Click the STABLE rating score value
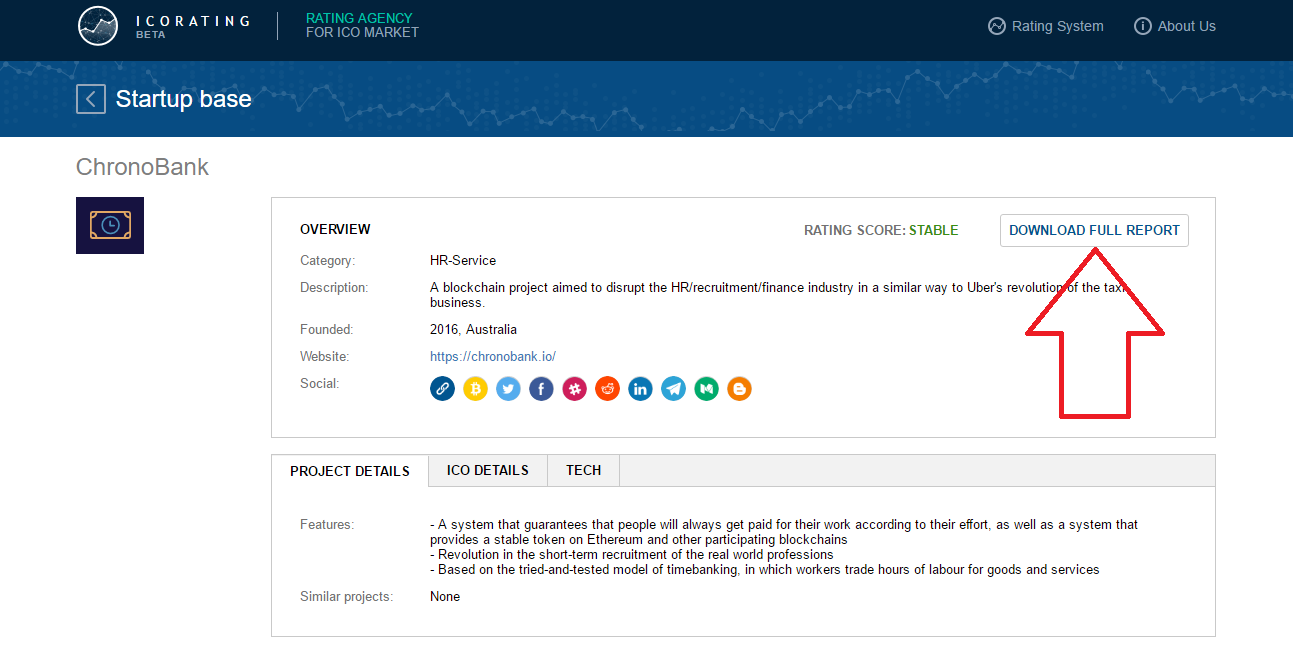 934,230
